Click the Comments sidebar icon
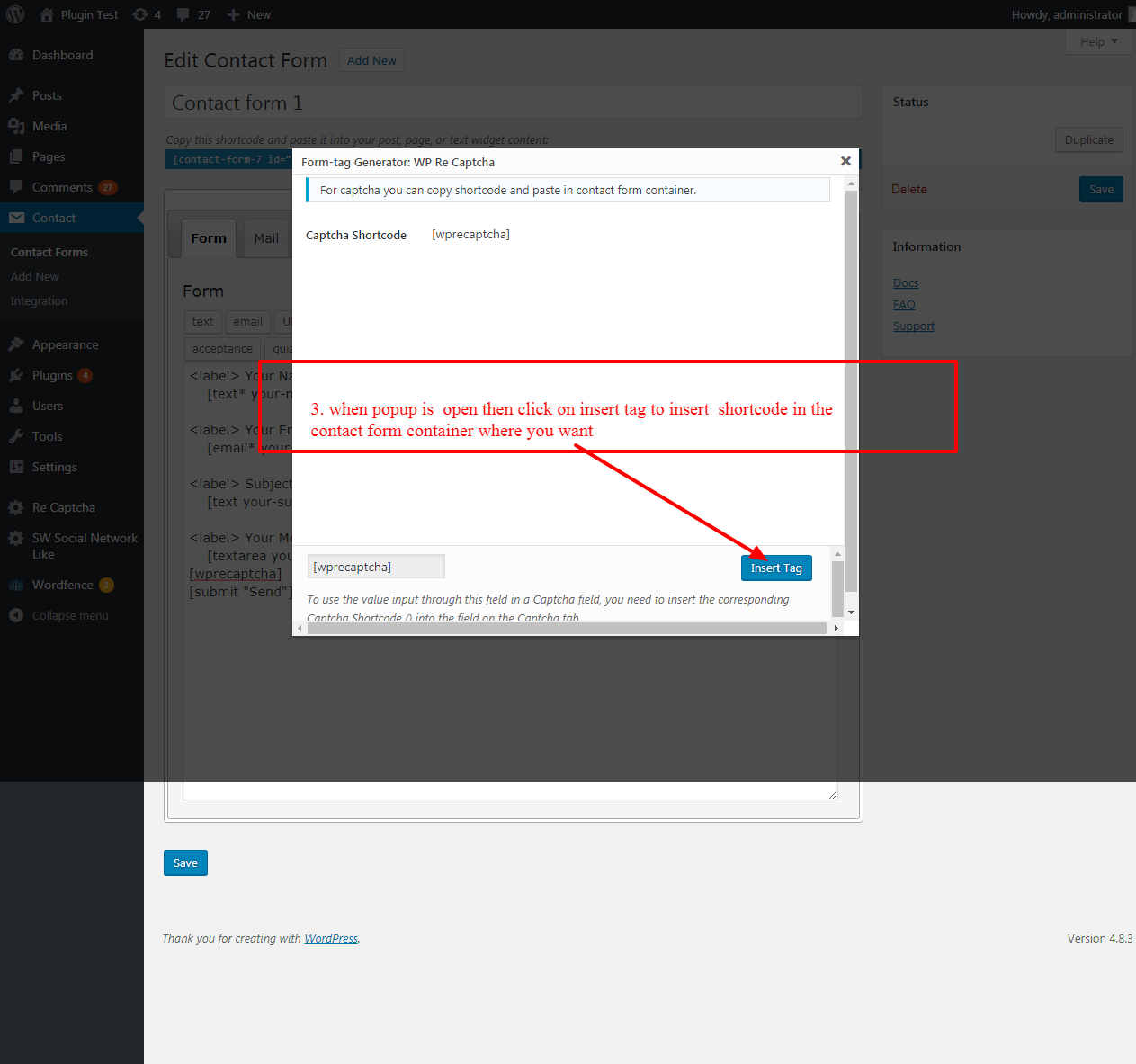The image size is (1136, 1064). point(16,187)
